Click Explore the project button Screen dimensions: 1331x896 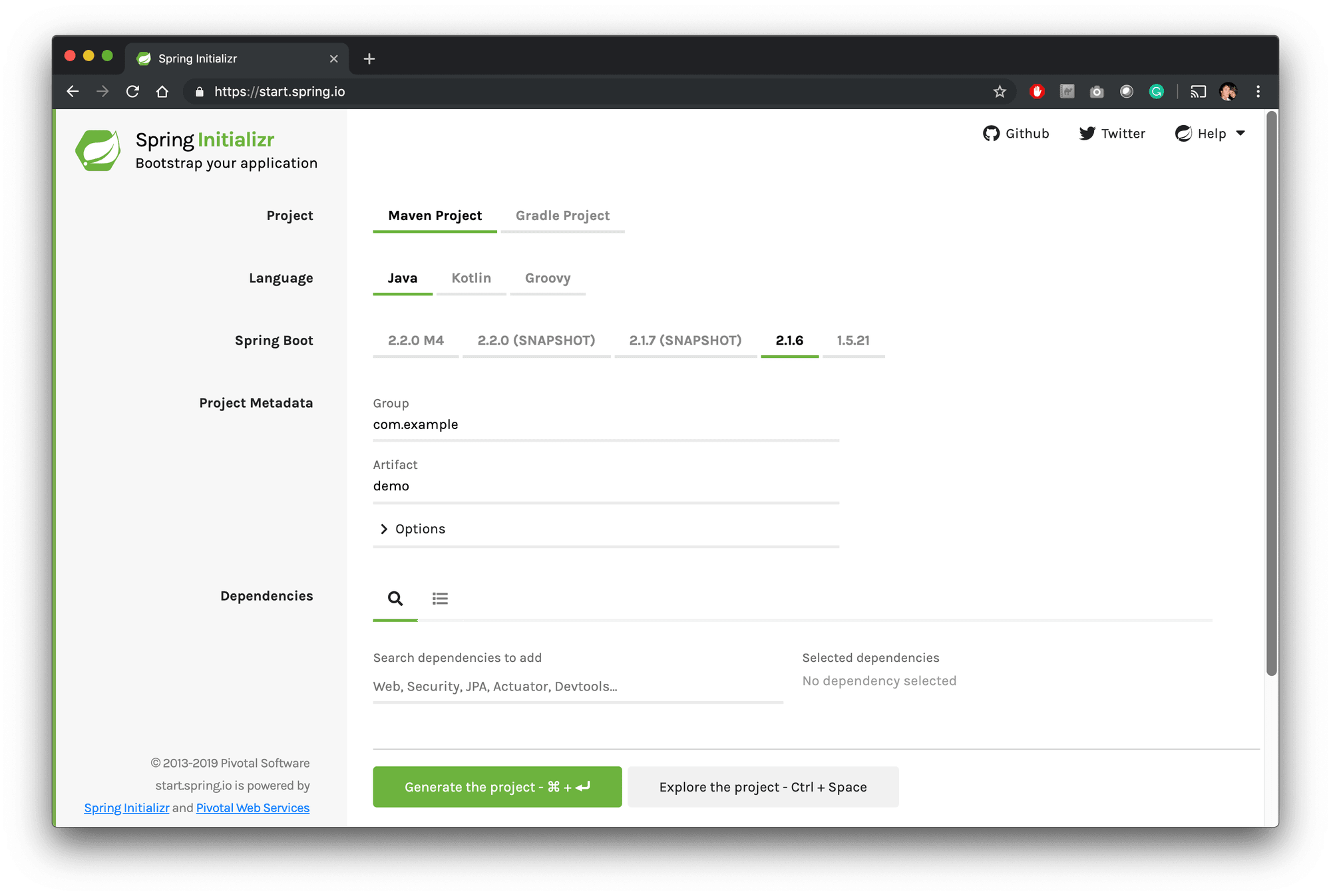tap(763, 788)
